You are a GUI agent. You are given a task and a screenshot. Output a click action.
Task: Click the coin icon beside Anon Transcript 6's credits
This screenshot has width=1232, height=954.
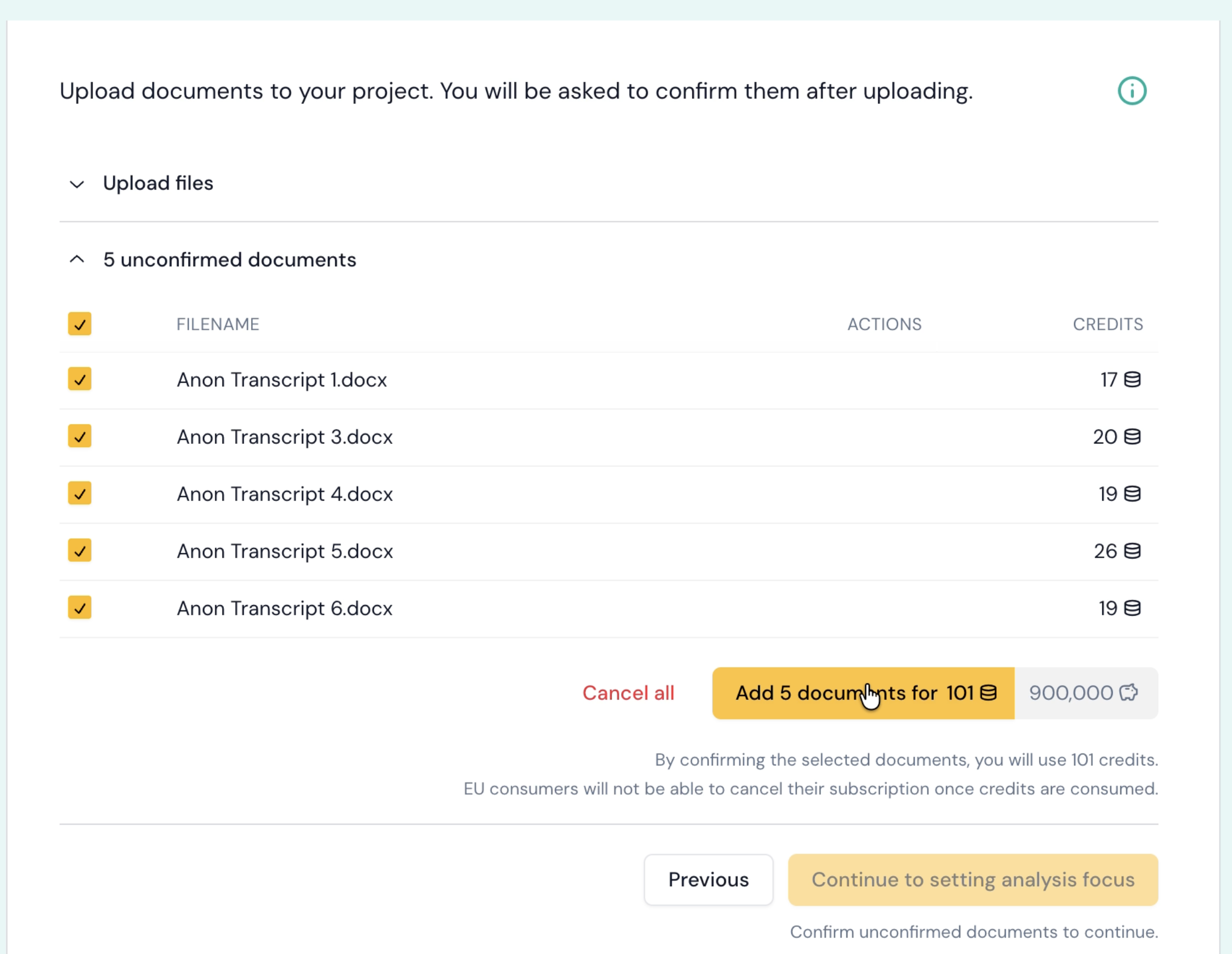point(1132,608)
